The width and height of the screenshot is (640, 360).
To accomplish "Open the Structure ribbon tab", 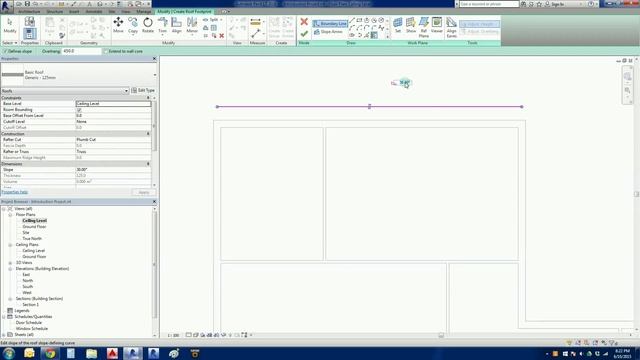I will click(x=55, y=11).
